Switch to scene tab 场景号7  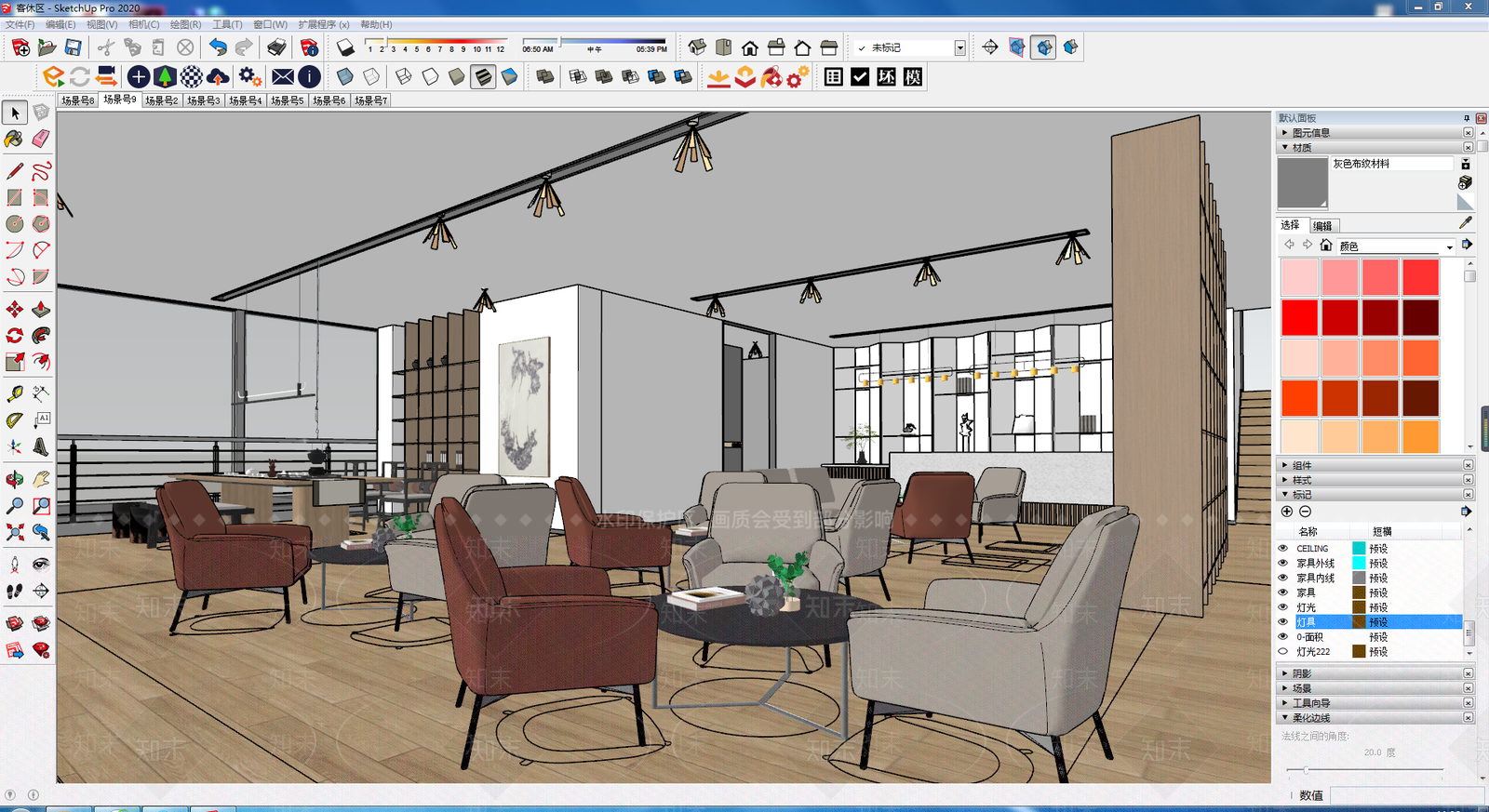(370, 100)
